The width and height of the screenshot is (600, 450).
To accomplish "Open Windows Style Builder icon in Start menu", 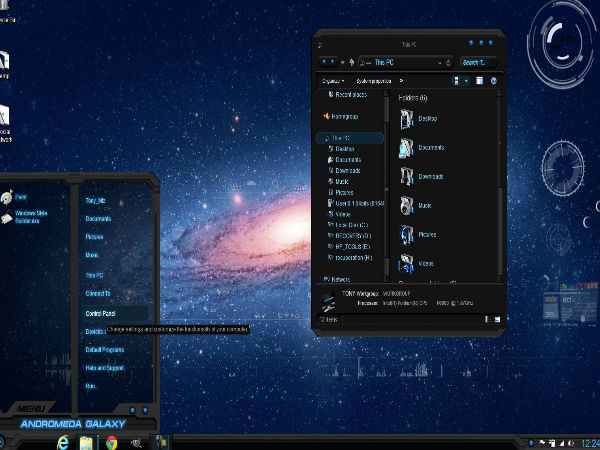I will pyautogui.click(x=7, y=217).
